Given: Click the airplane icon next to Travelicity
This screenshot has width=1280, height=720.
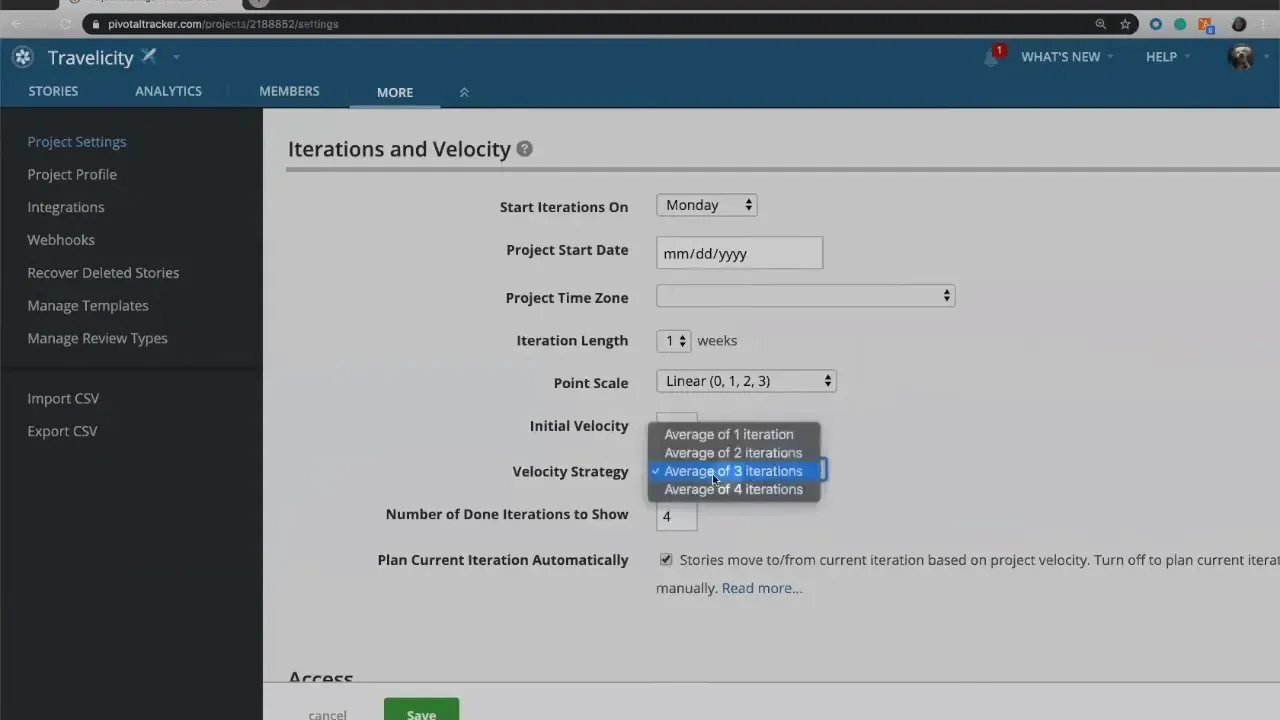Looking at the screenshot, I should 148,56.
